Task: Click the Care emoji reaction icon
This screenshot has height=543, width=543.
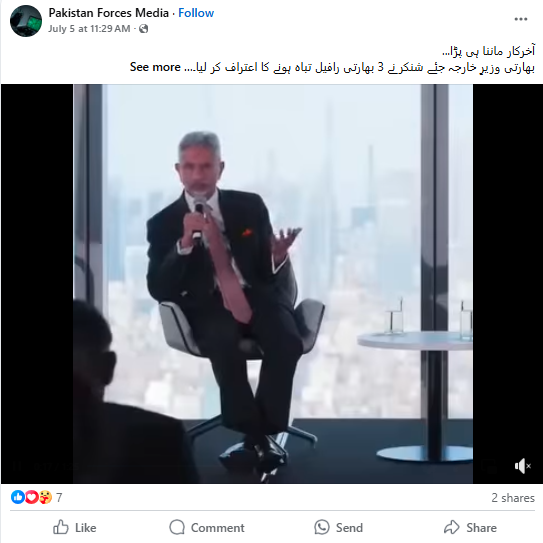Action: pos(45,497)
